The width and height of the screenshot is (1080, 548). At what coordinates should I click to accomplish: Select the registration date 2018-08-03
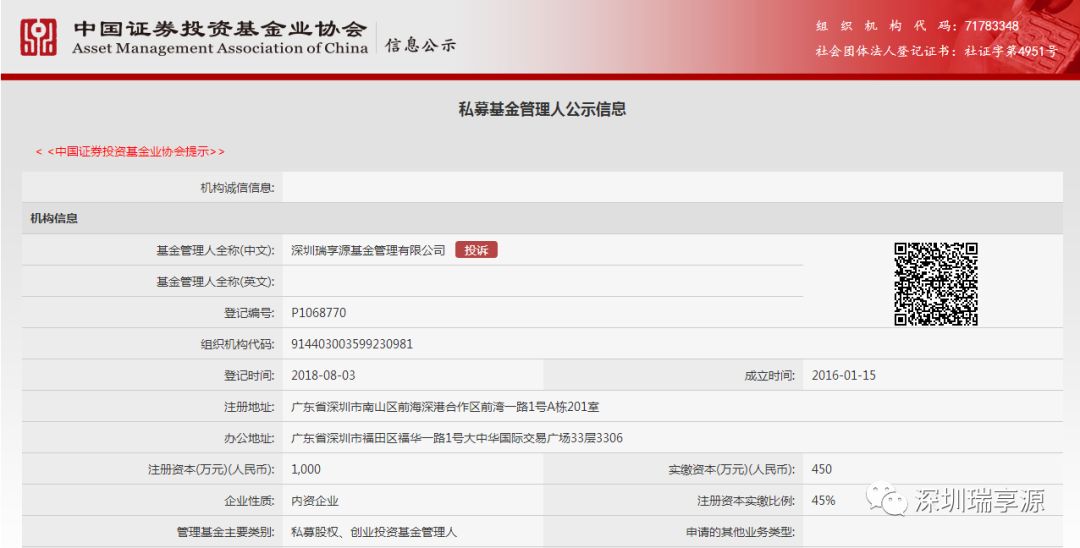pos(323,375)
